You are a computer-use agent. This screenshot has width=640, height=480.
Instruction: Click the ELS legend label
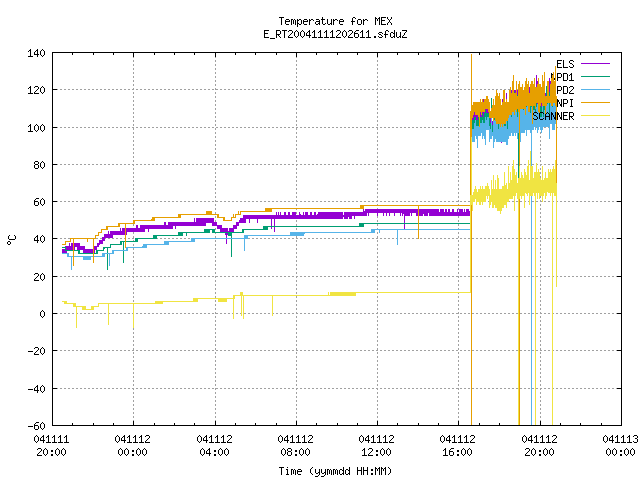pyautogui.click(x=565, y=64)
